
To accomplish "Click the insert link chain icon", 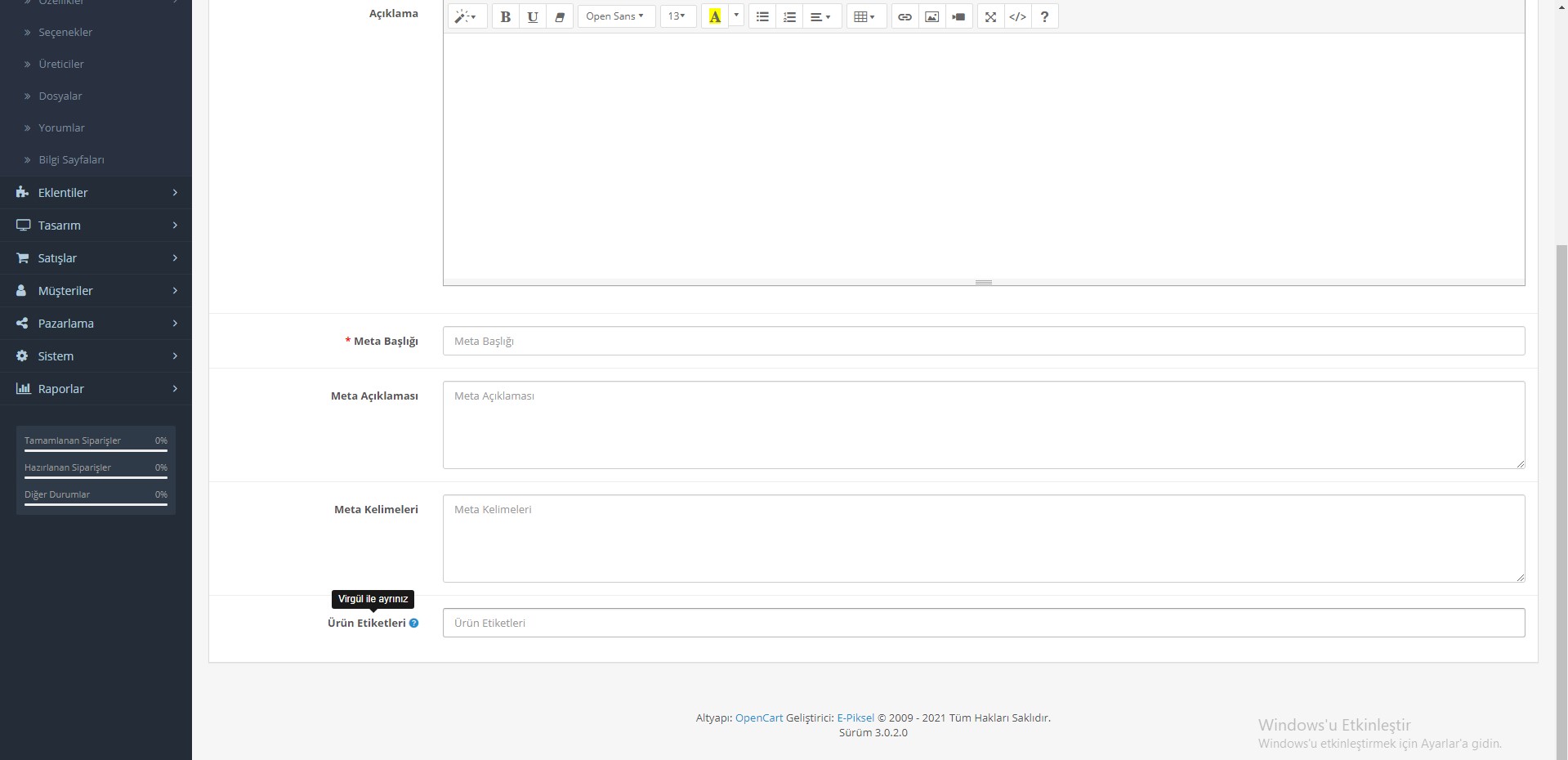I will 905,16.
